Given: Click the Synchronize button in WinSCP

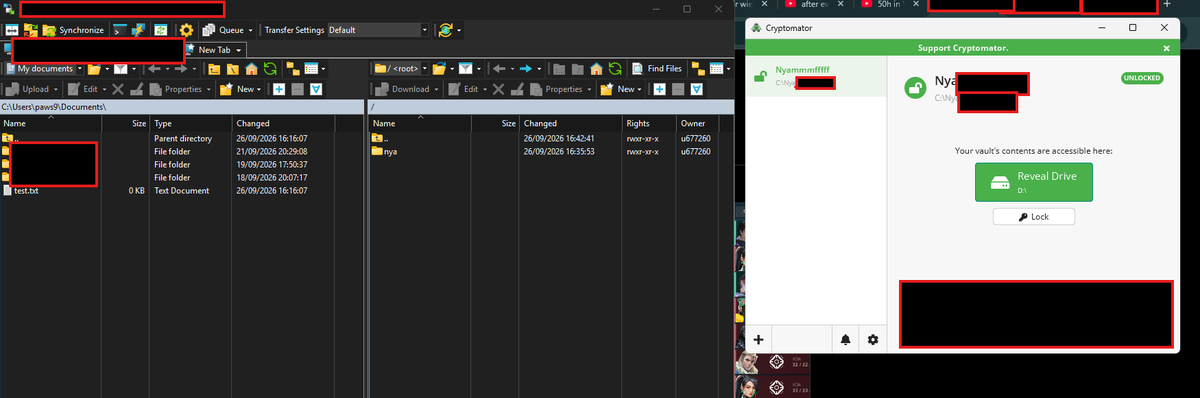Looking at the screenshot, I should pyautogui.click(x=73, y=30).
